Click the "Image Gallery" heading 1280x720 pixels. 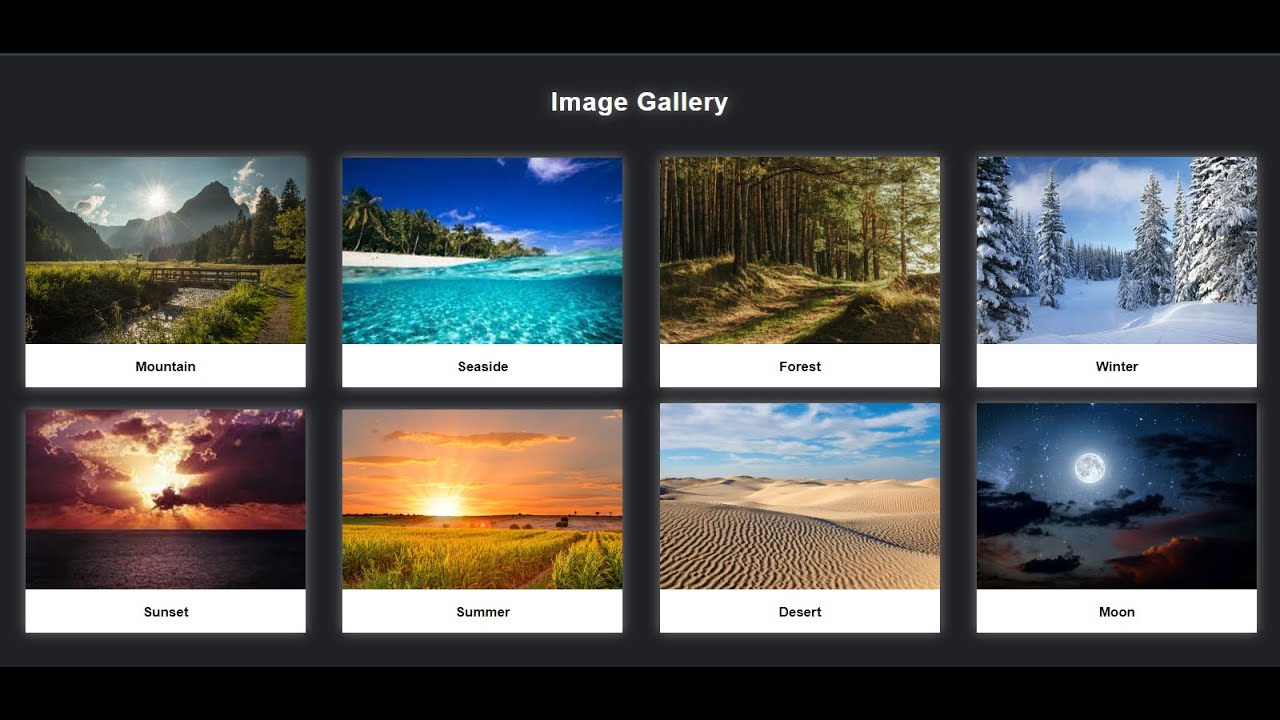pyautogui.click(x=639, y=102)
